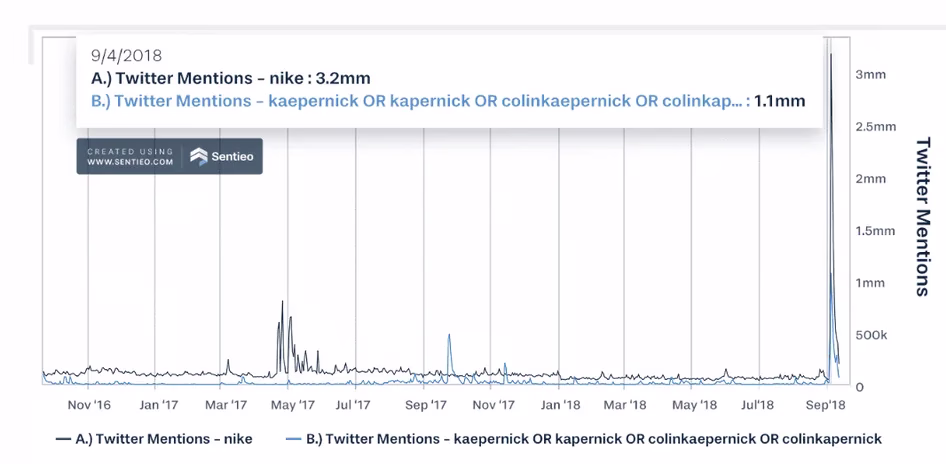Click the blue line swatch for series B

click(294, 439)
